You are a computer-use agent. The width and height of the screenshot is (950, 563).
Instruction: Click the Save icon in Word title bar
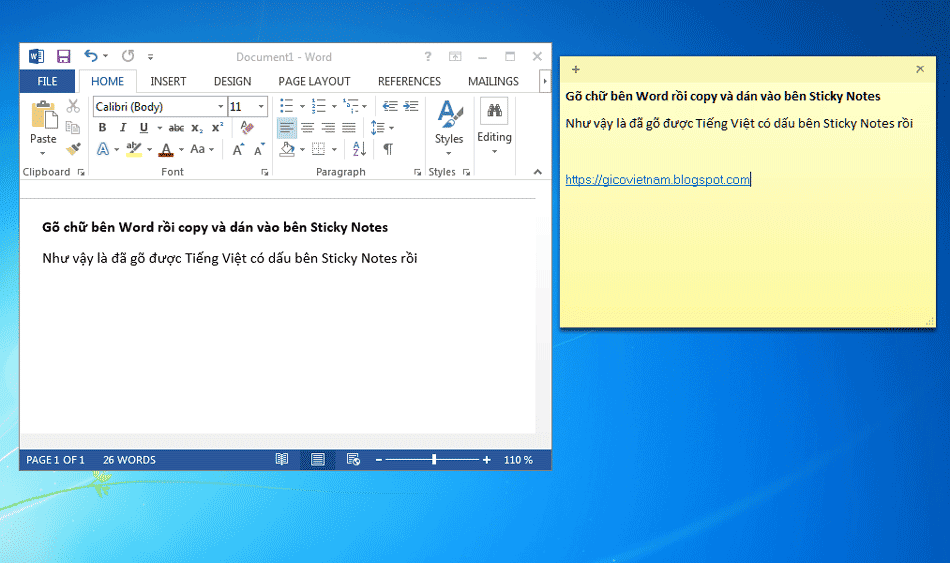pyautogui.click(x=64, y=56)
